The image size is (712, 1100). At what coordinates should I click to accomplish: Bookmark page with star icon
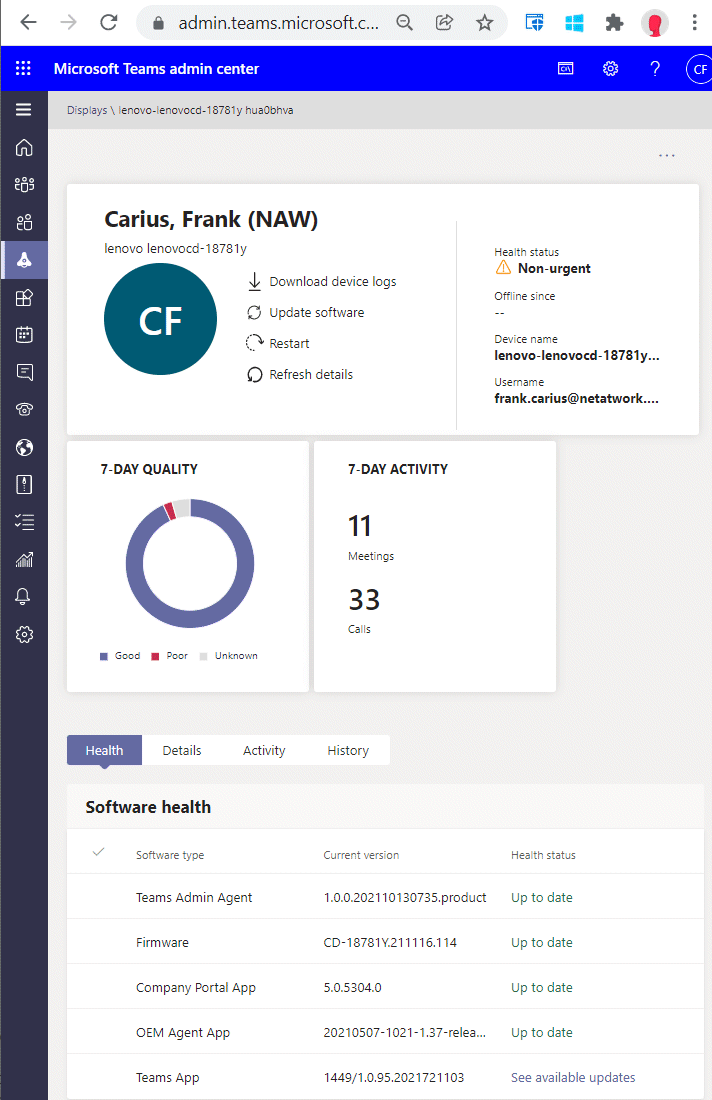pos(485,22)
